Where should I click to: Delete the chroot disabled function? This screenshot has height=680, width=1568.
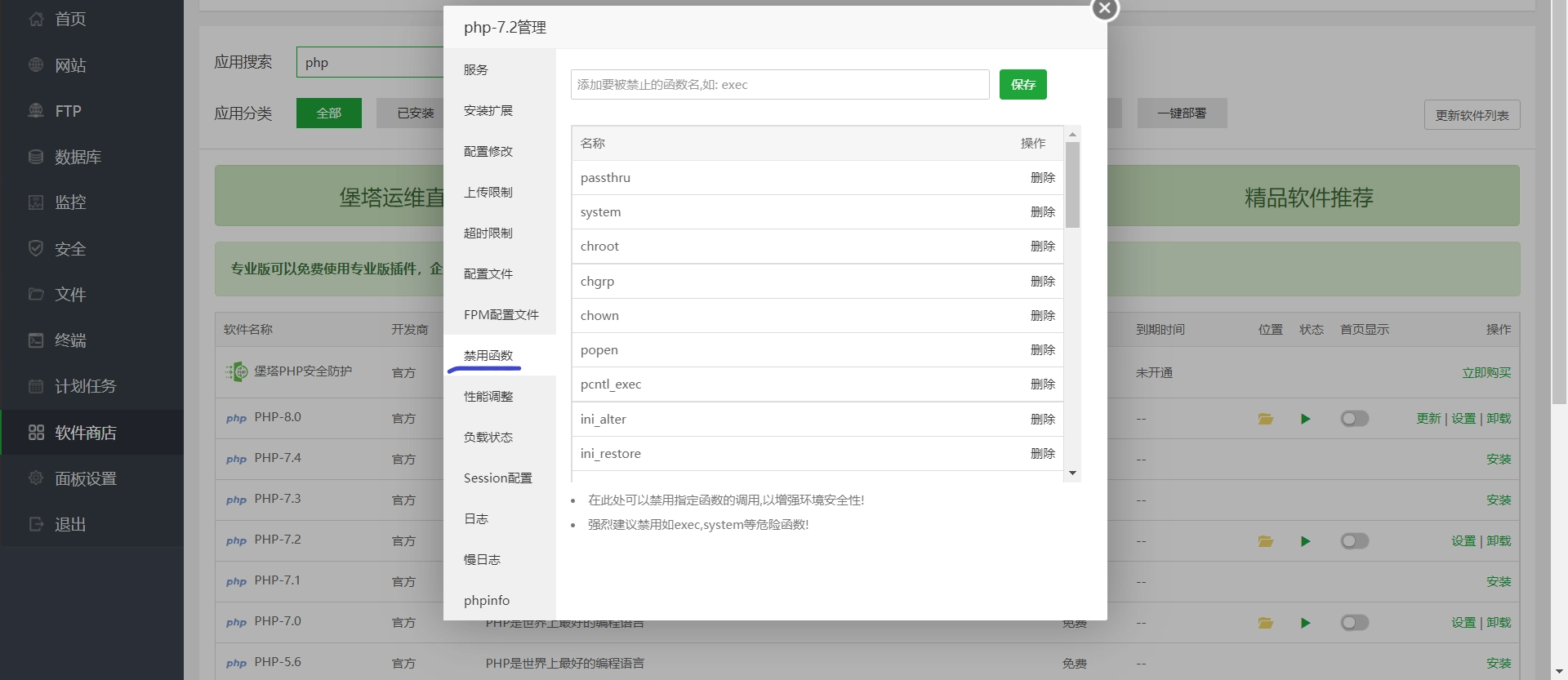[x=1043, y=246]
